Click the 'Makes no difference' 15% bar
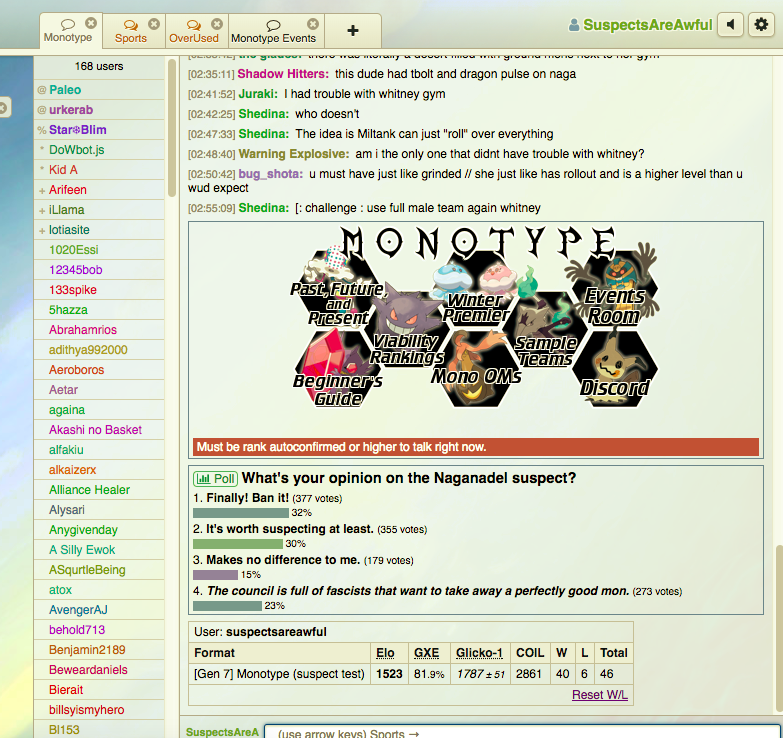783x738 pixels. pyautogui.click(x=215, y=575)
